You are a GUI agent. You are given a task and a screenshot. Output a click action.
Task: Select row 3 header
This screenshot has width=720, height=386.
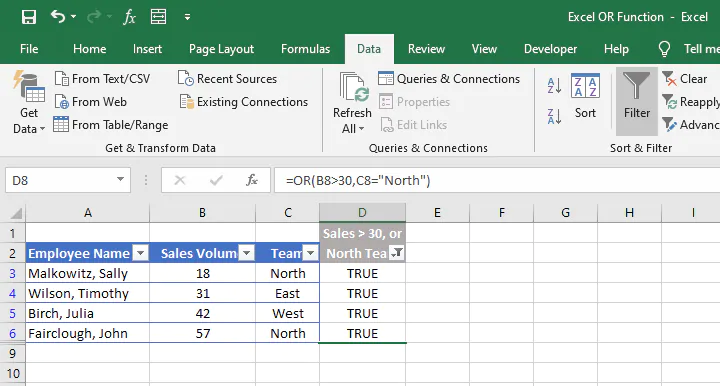tap(12, 274)
